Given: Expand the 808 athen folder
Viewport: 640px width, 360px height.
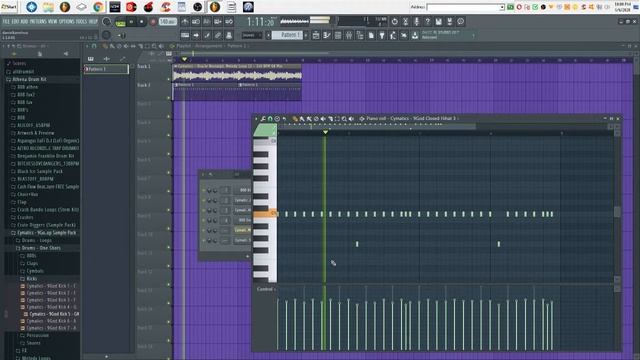Looking at the screenshot, I should [27, 87].
